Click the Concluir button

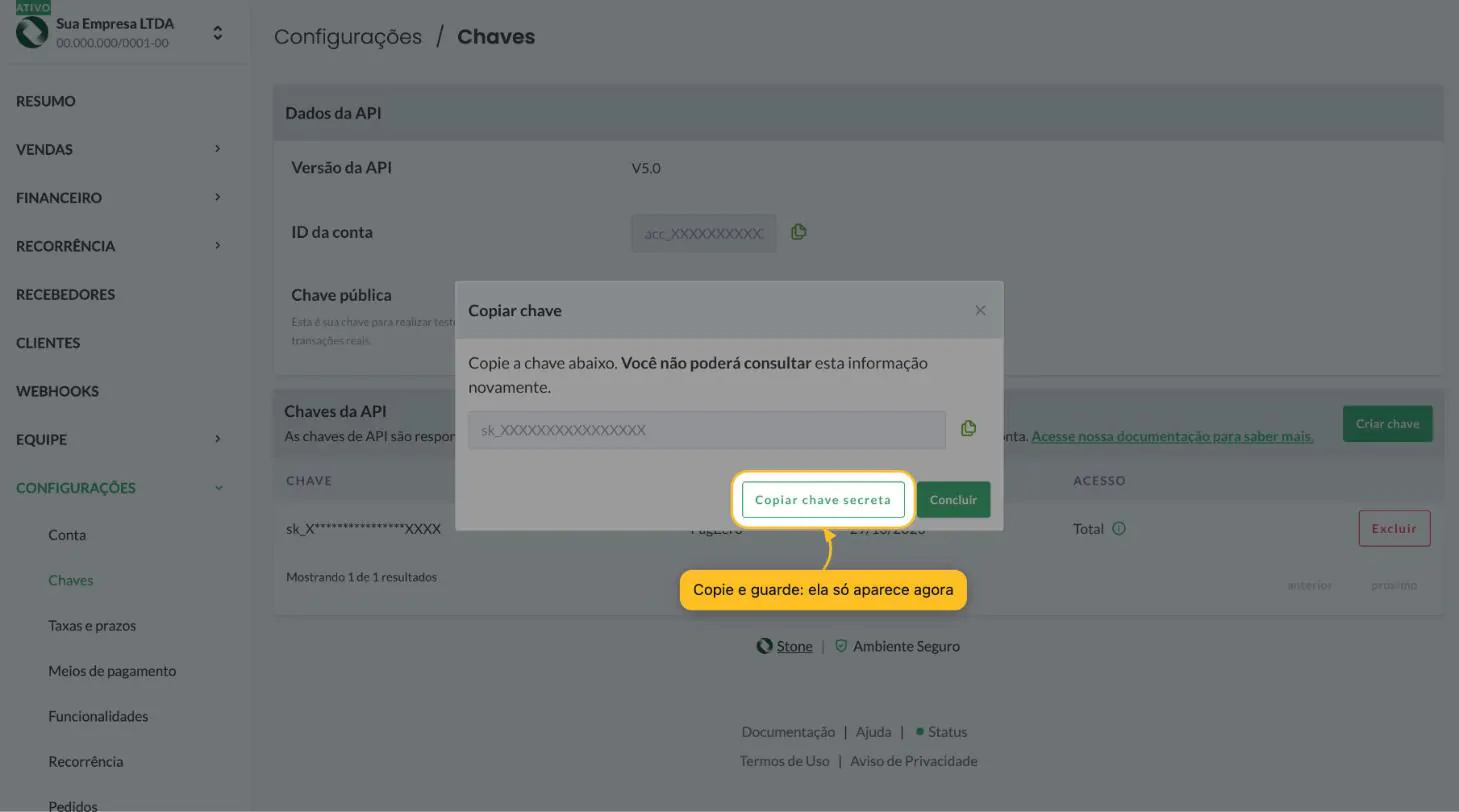coord(953,500)
